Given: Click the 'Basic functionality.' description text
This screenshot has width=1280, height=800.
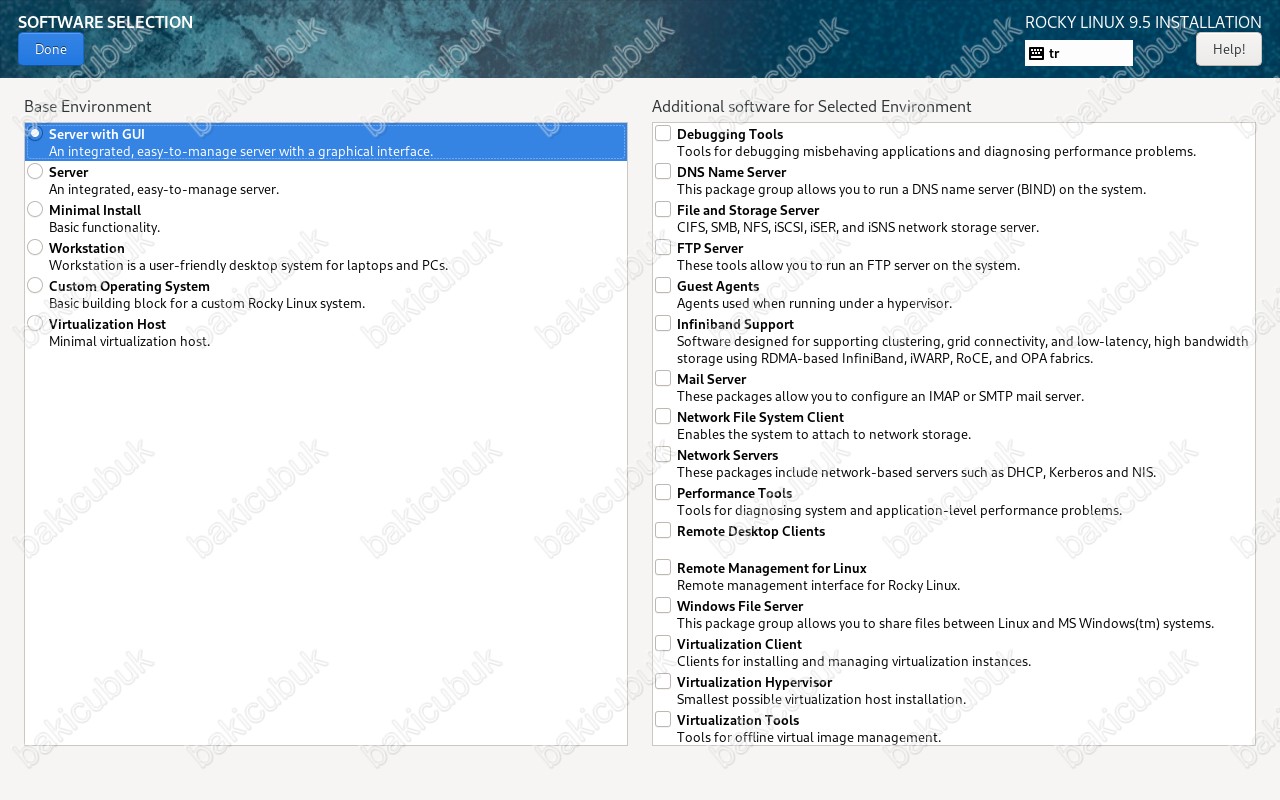Looking at the screenshot, I should 104,227.
